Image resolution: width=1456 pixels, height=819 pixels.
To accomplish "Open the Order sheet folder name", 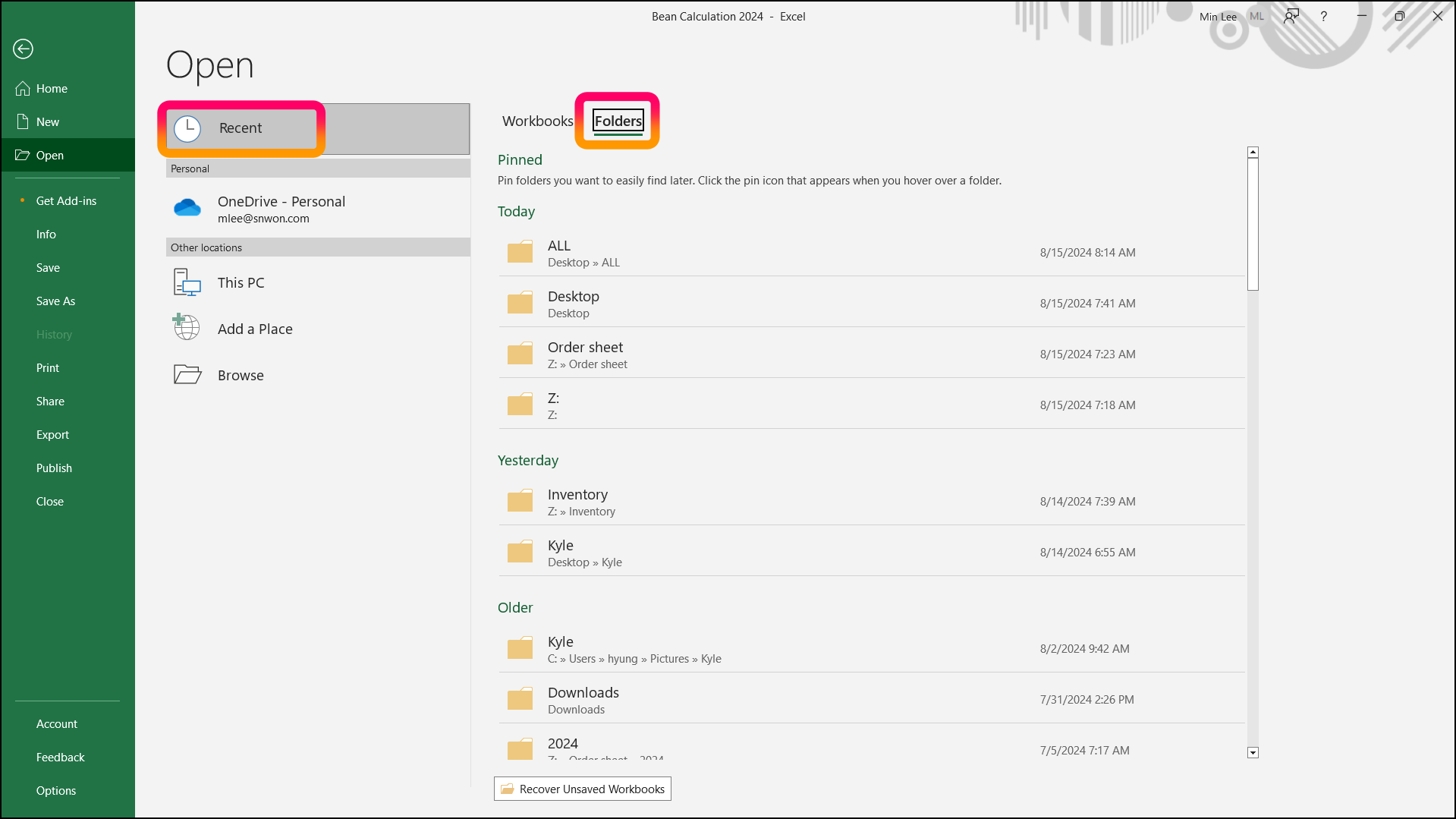I will [x=585, y=348].
